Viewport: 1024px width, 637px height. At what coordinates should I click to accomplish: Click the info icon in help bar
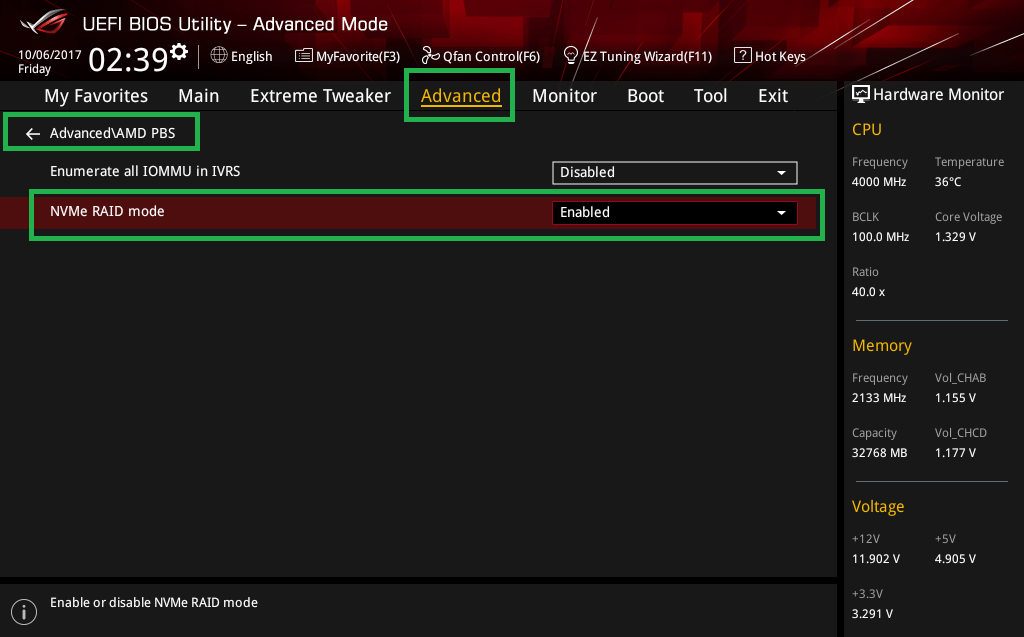pyautogui.click(x=24, y=612)
